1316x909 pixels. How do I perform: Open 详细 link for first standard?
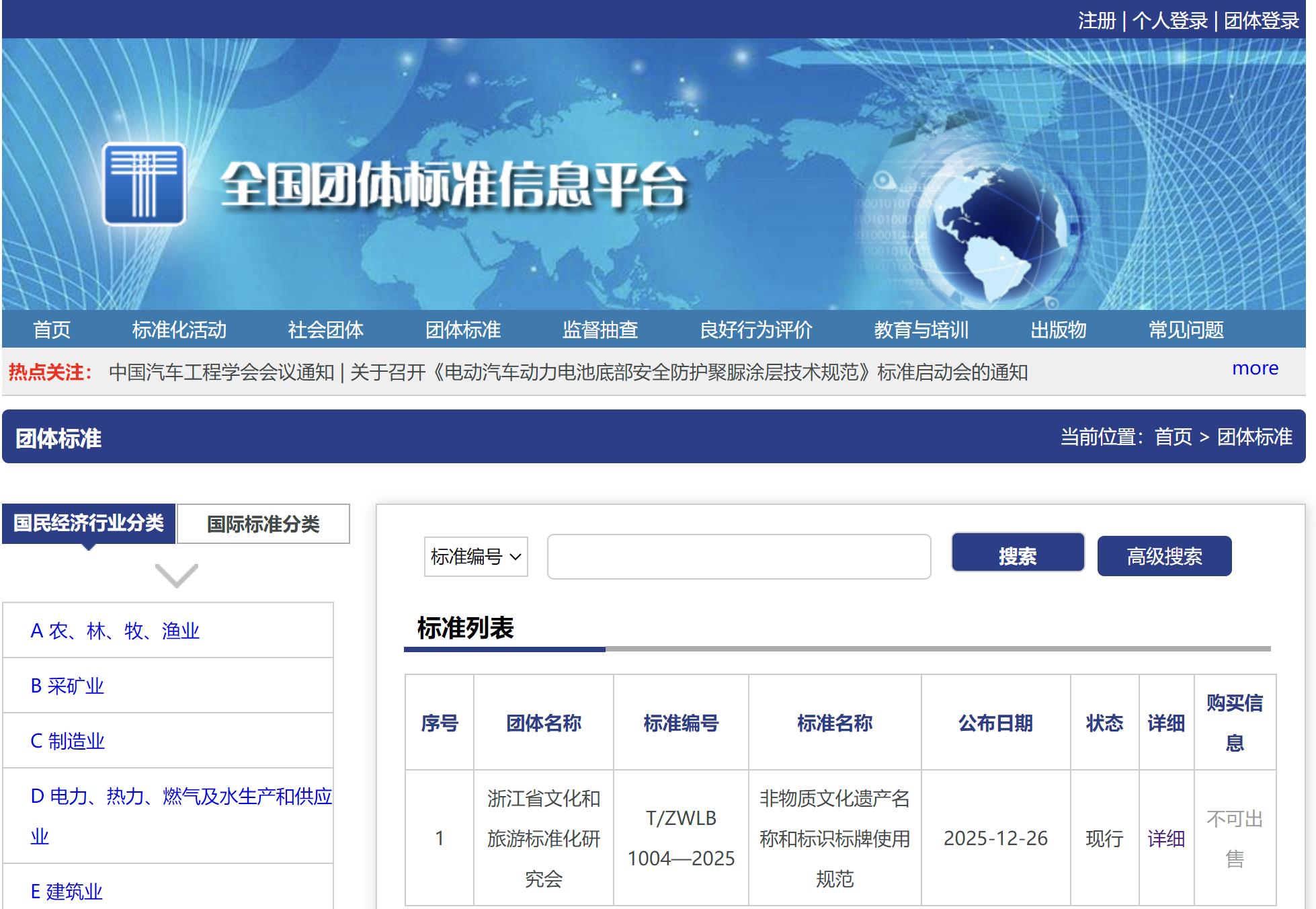click(x=1165, y=838)
